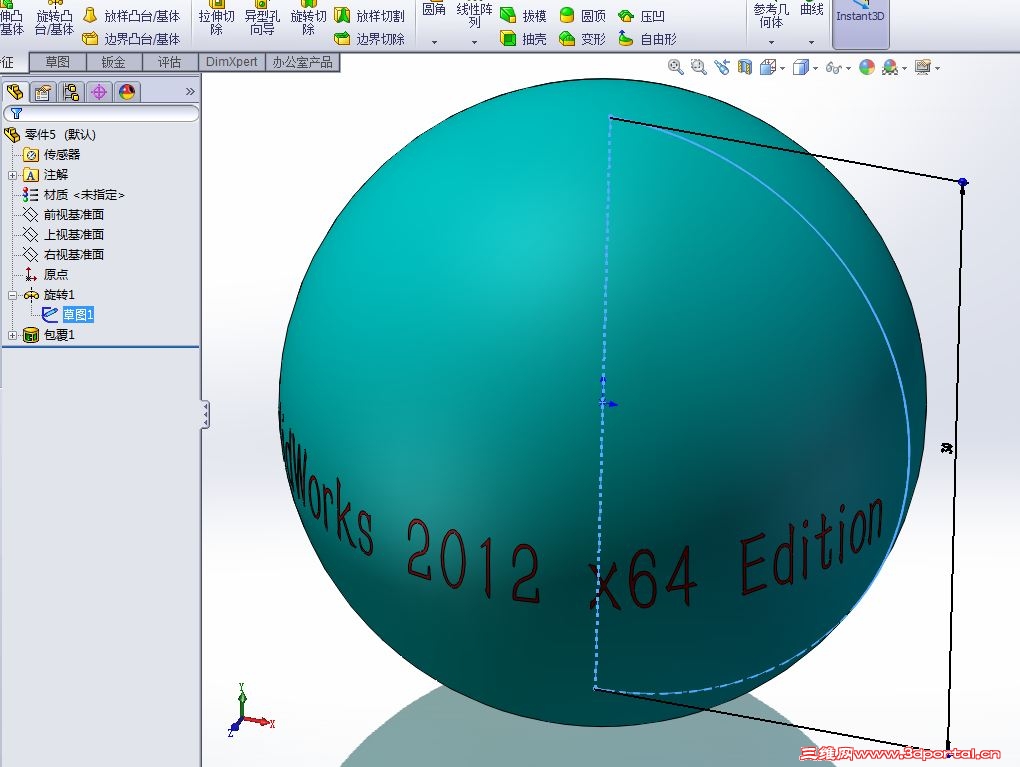This screenshot has width=1020, height=767.
Task: Click the feature tree filter field
Action: [101, 113]
